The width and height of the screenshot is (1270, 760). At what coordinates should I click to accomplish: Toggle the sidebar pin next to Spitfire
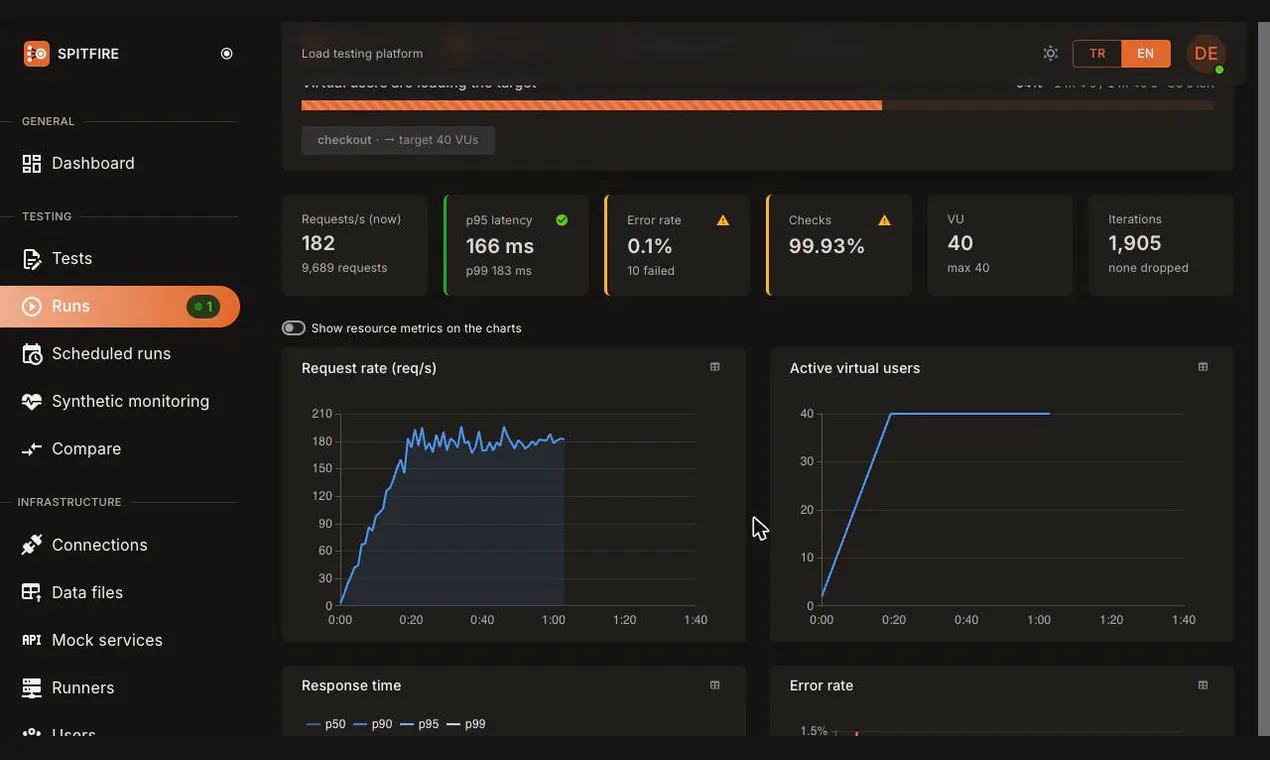click(x=227, y=54)
